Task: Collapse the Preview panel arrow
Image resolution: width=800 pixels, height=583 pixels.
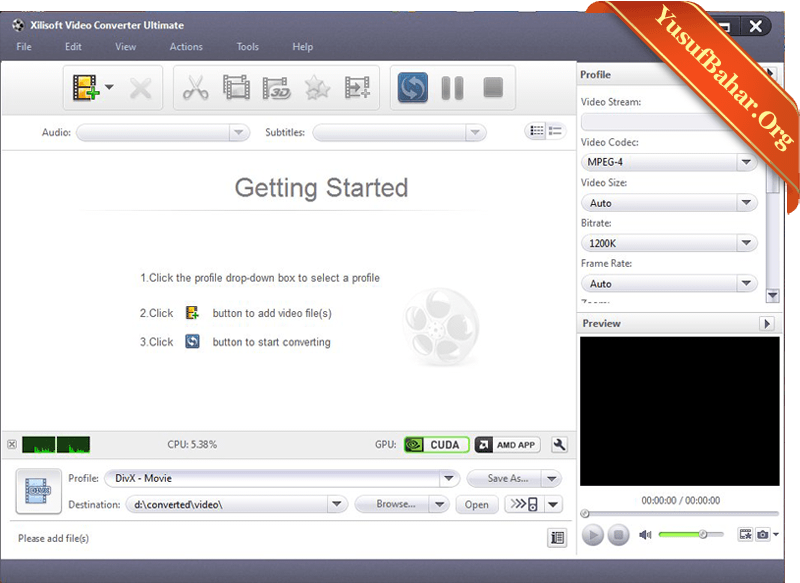Action: click(767, 323)
